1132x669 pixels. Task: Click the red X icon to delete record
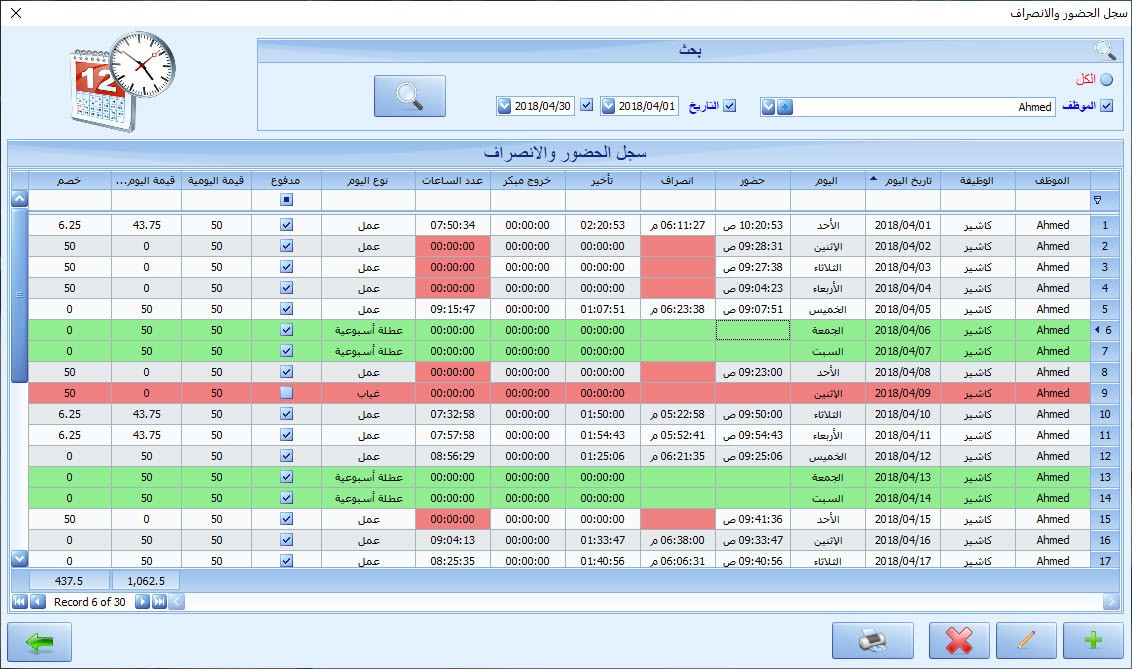(x=959, y=641)
